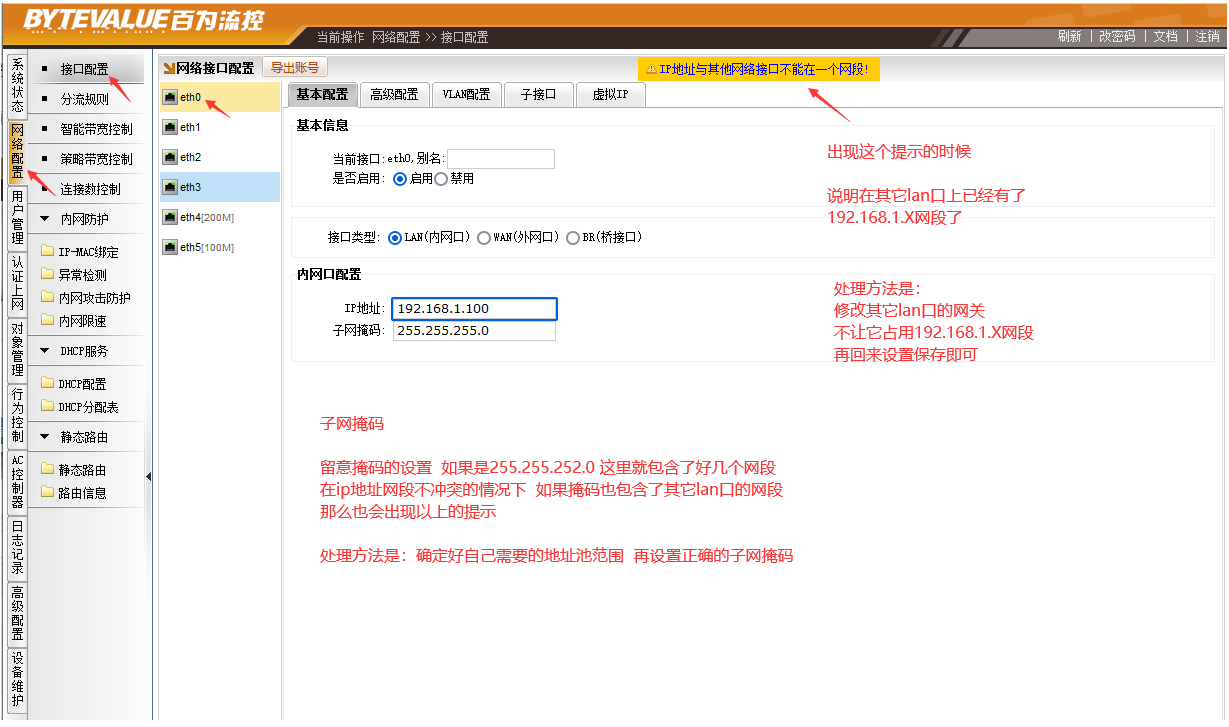The width and height of the screenshot is (1229, 727).
Task: Switch to the VLAN配置 tab
Action: 466,95
